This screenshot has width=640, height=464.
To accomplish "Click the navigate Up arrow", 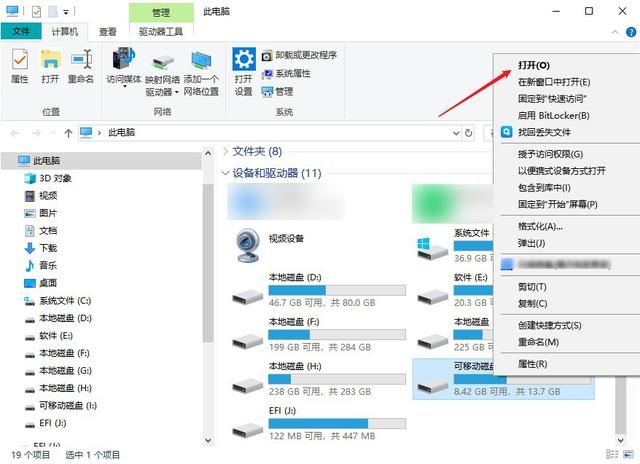I will (x=68, y=133).
